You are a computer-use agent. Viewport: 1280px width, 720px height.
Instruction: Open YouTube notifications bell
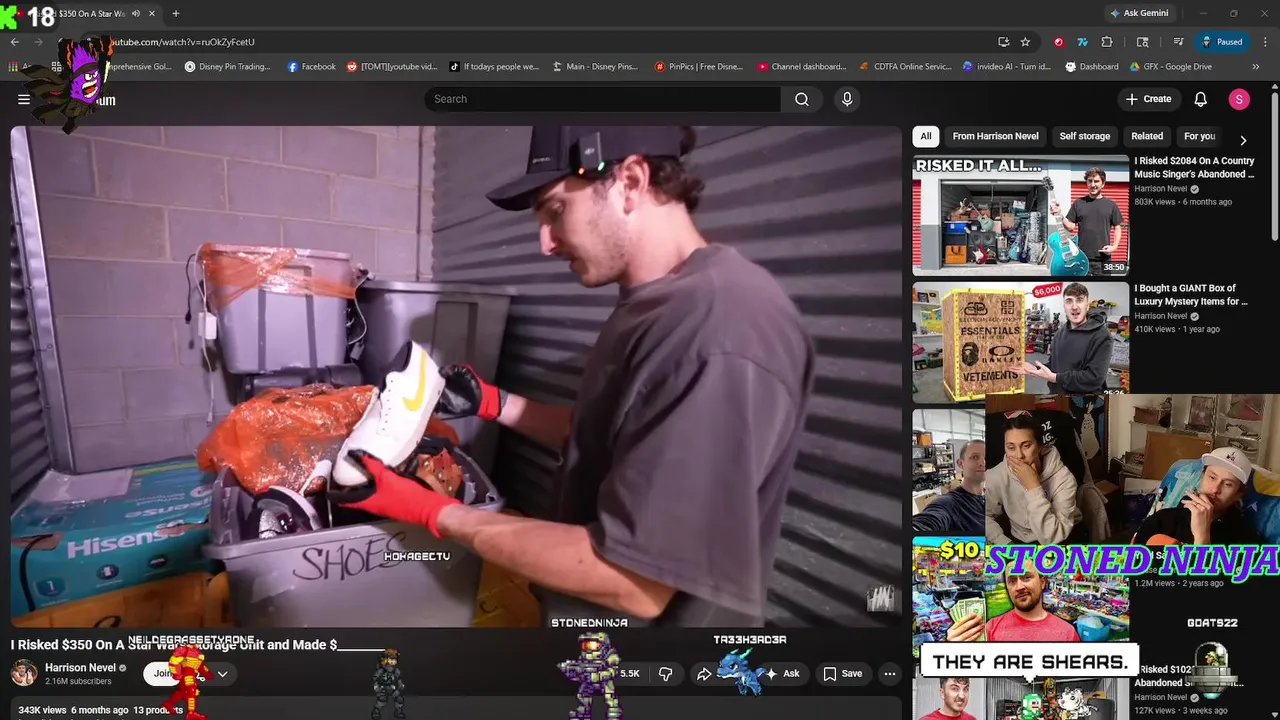[x=1201, y=99]
